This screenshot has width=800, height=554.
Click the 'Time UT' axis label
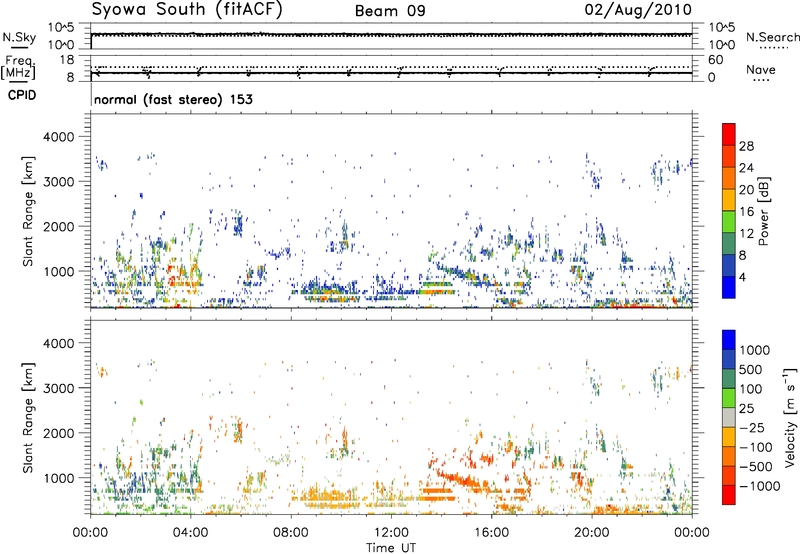391,548
